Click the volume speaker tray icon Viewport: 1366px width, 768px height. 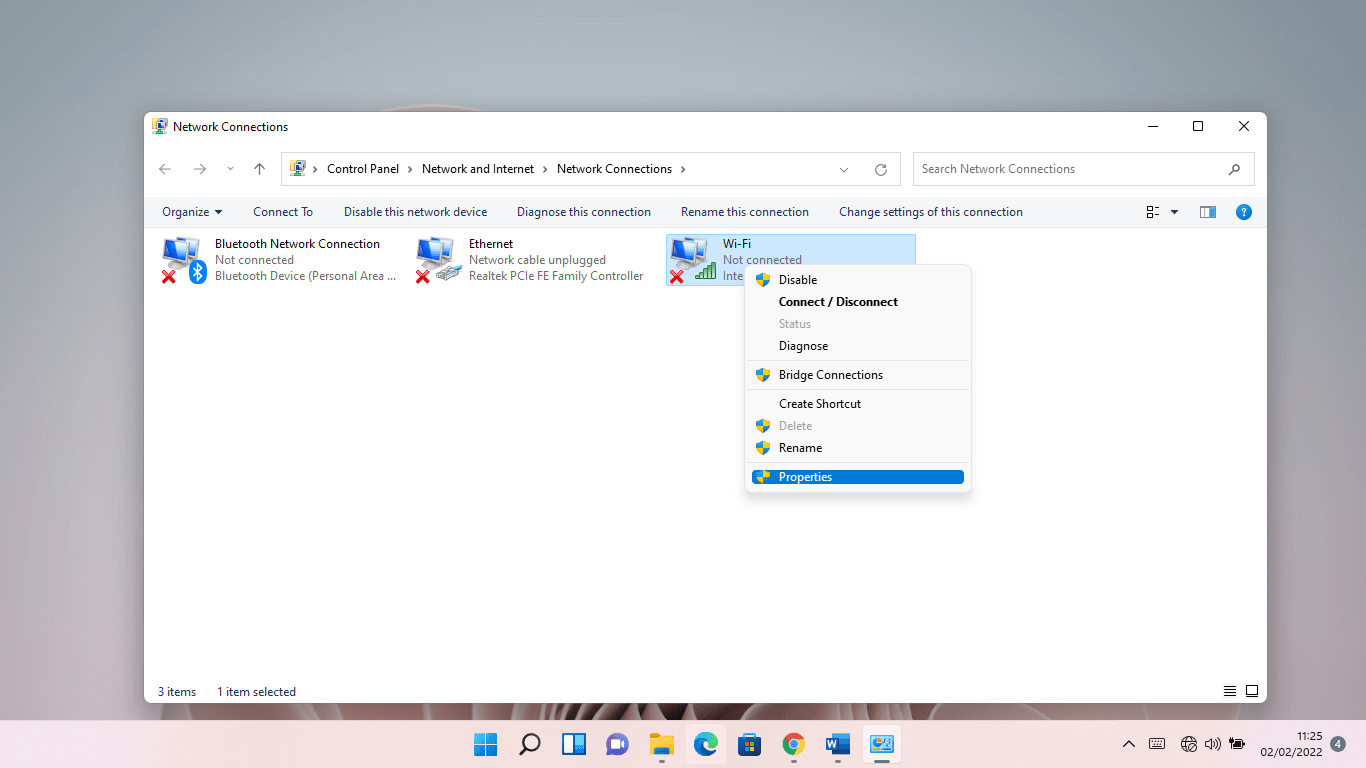click(x=1213, y=744)
